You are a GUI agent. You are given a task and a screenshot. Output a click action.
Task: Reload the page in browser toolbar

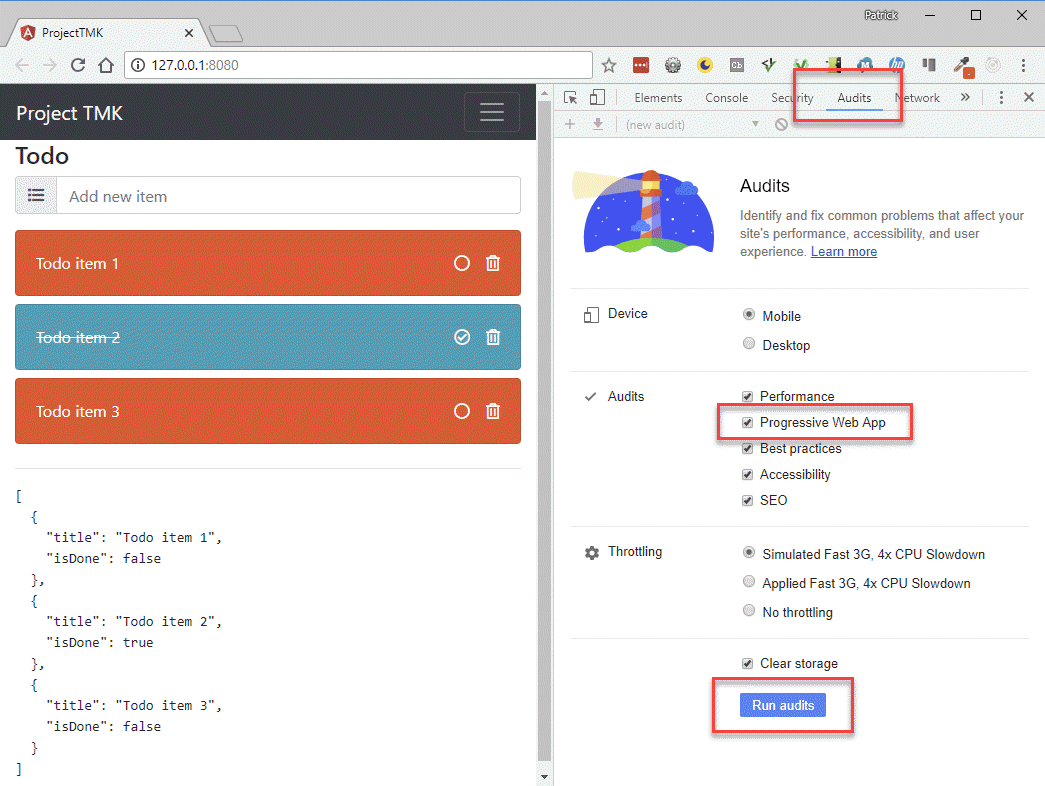pyautogui.click(x=78, y=66)
